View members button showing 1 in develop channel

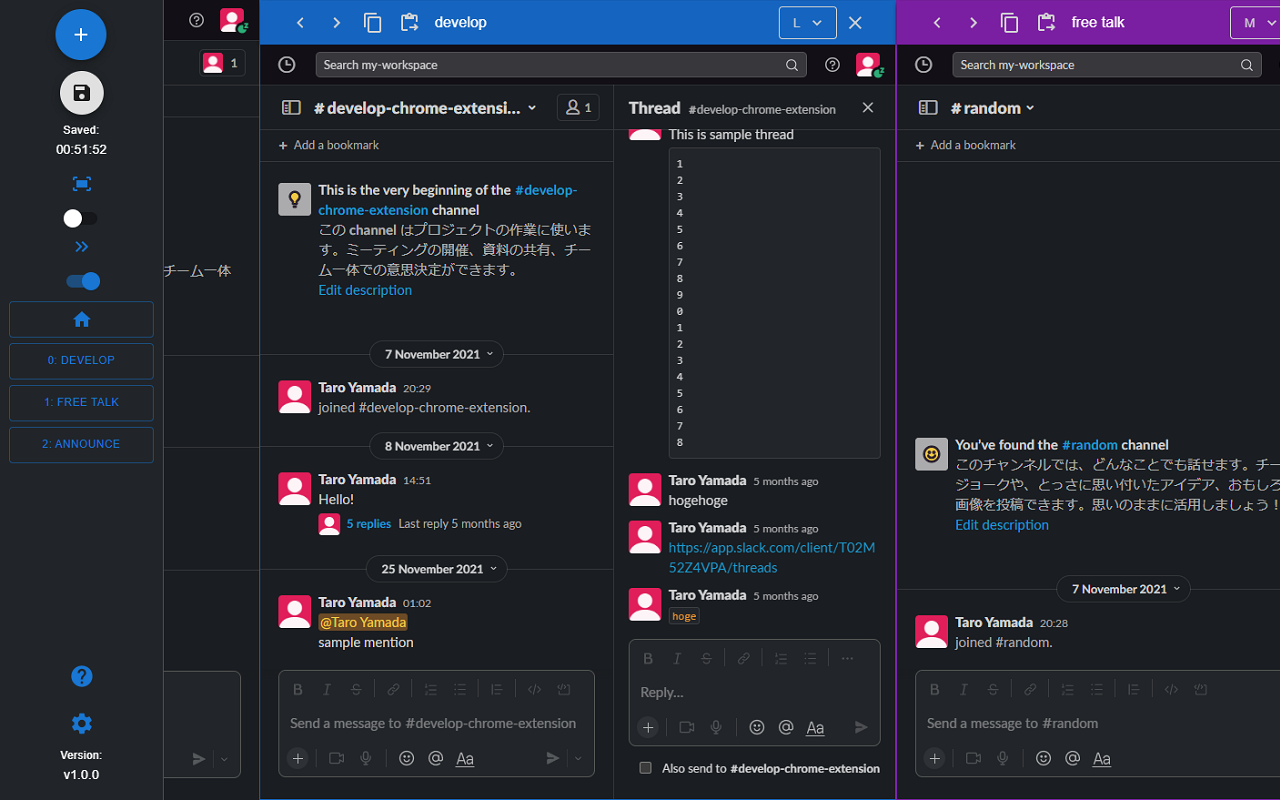(579, 108)
